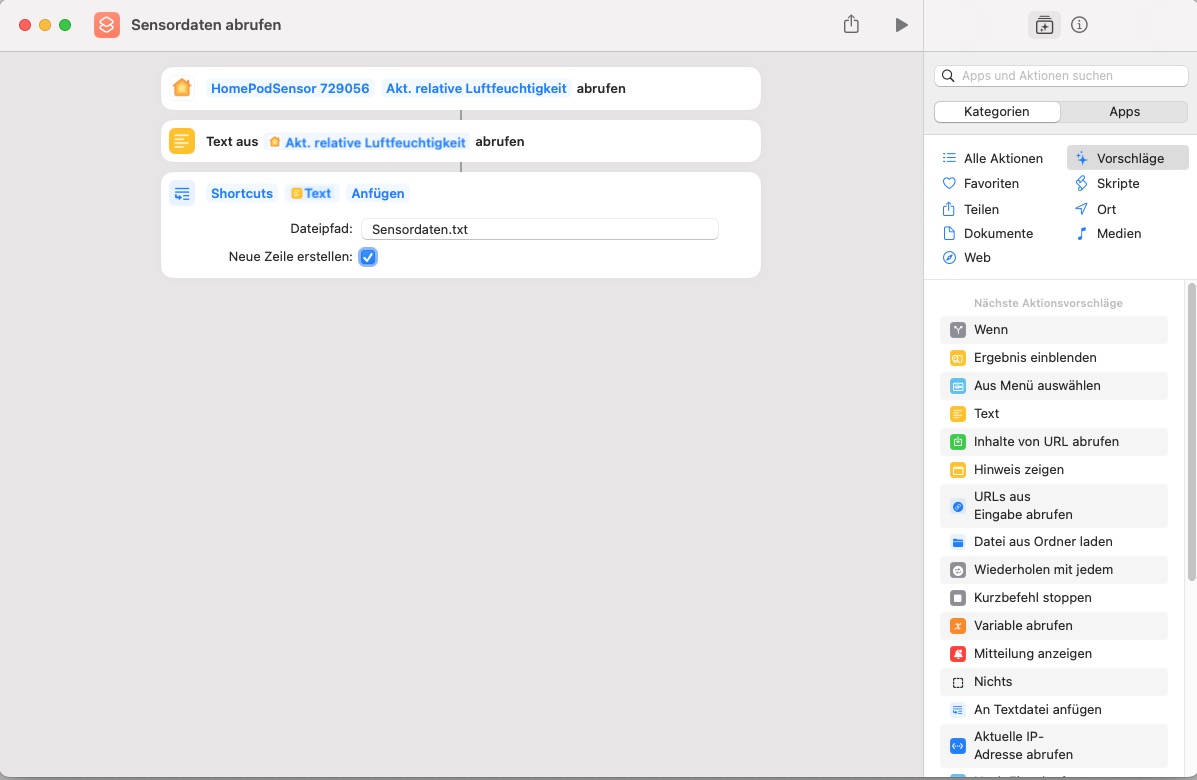
Task: Open the Teilen category
Action: (971, 209)
